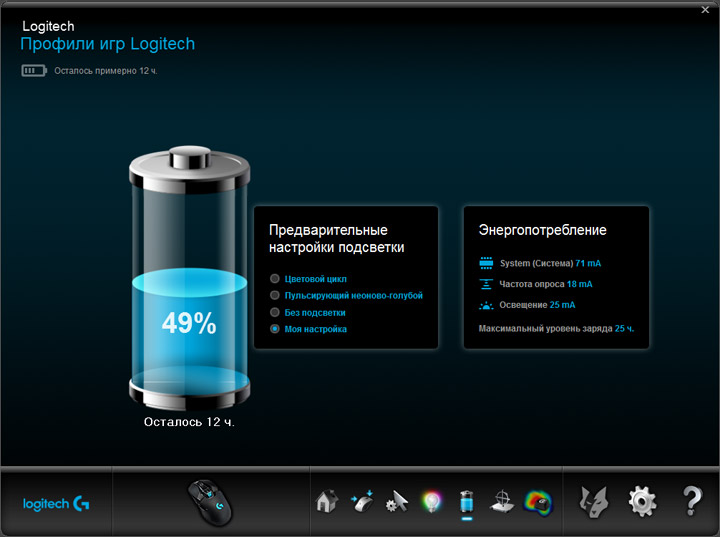Select Цветовой цикл radio button
This screenshot has height=537, width=720.
[x=275, y=278]
